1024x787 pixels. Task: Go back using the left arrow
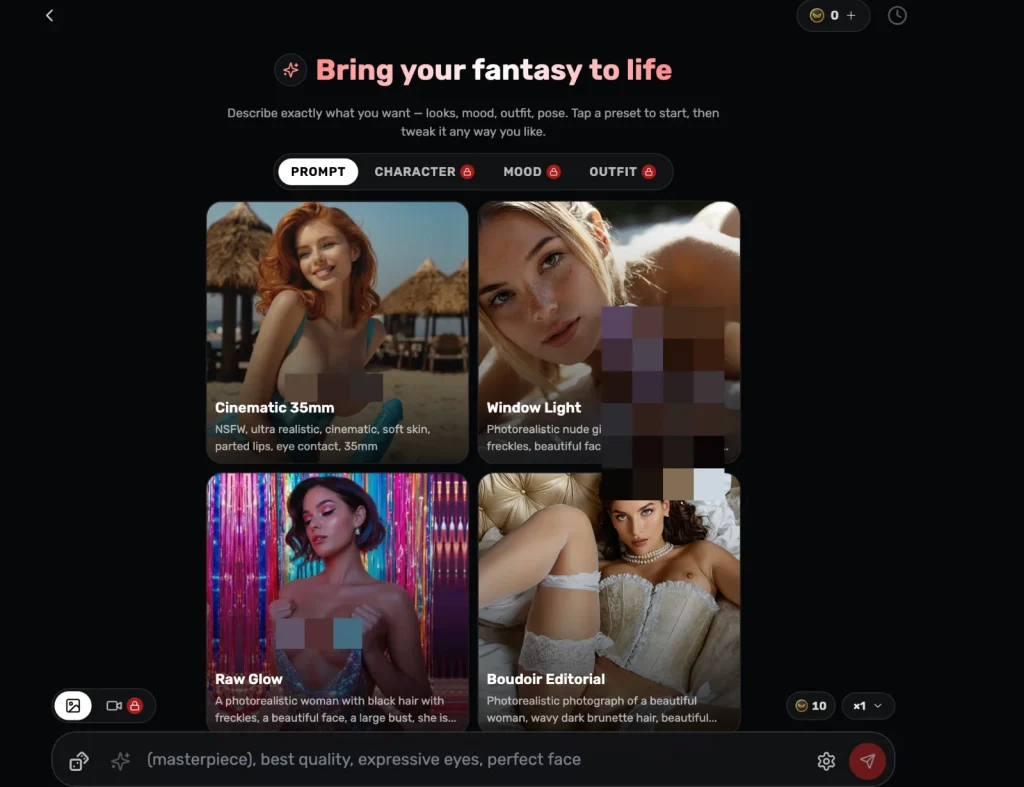pyautogui.click(x=50, y=15)
